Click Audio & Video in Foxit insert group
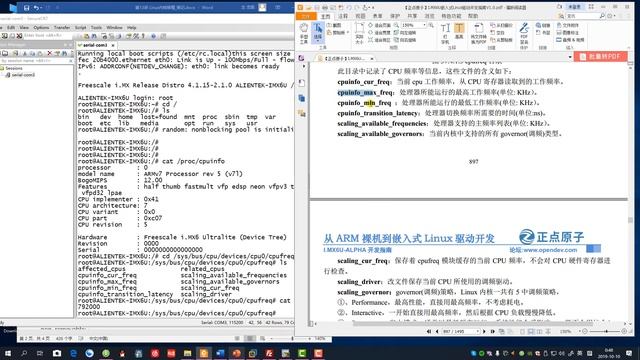Image resolution: width=640 pixels, height=360 pixels. [570, 40]
